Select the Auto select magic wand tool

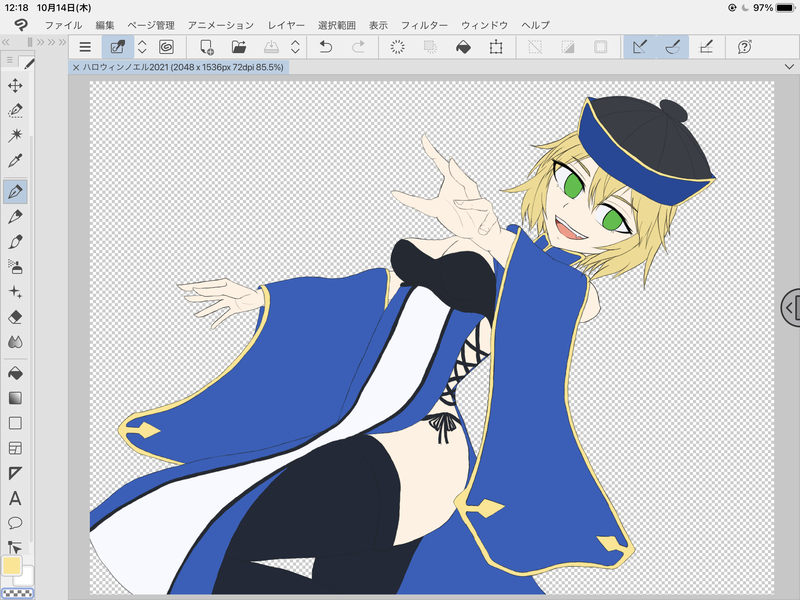(x=15, y=135)
